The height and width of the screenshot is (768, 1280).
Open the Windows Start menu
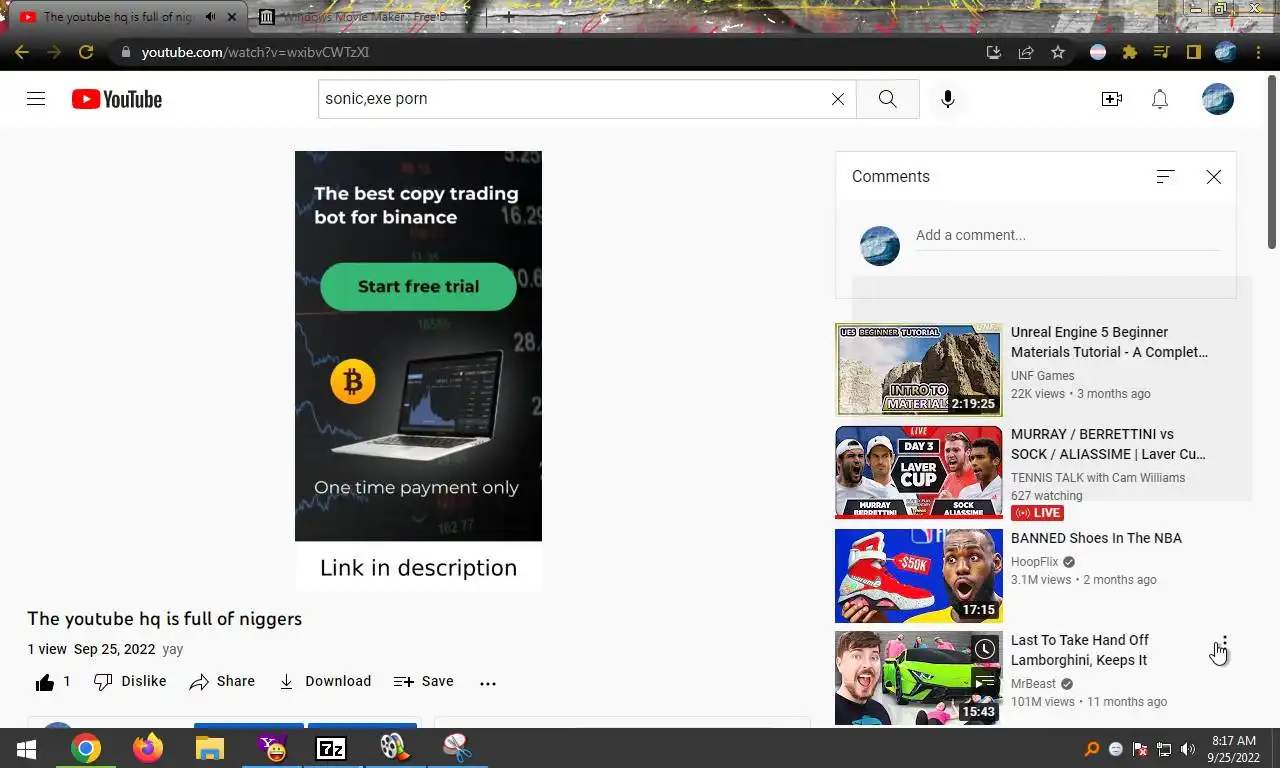[x=26, y=748]
